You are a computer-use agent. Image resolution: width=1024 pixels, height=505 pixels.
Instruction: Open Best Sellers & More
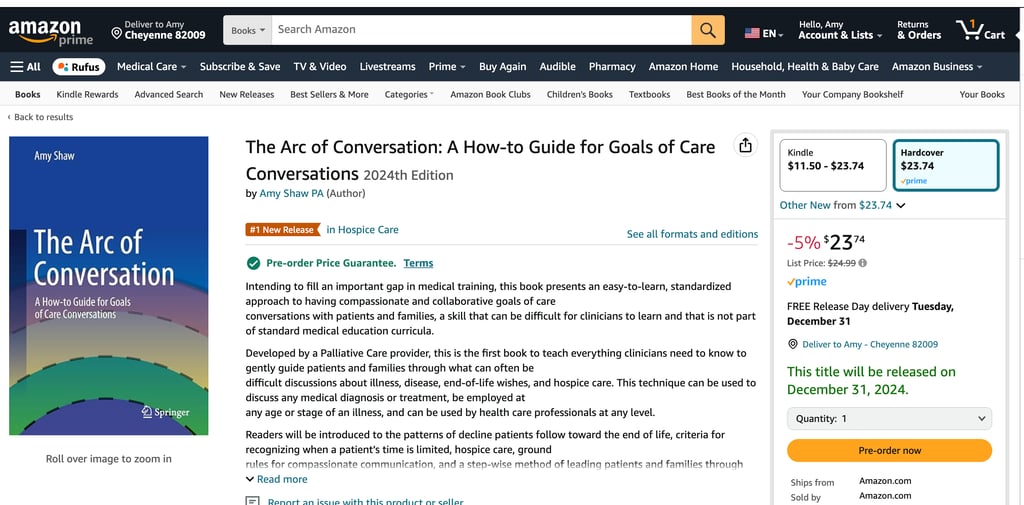click(x=329, y=94)
